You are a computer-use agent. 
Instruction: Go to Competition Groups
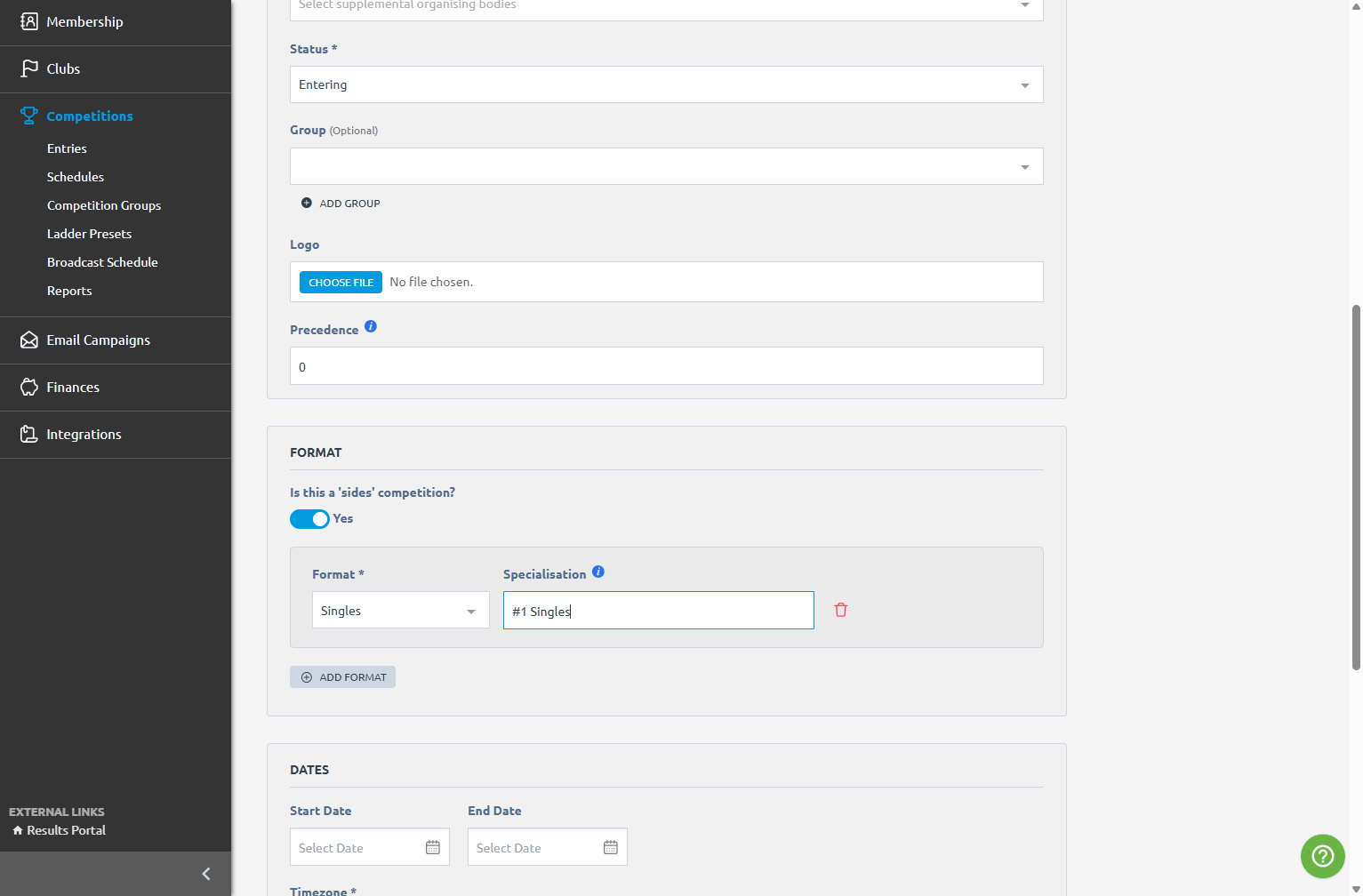pyautogui.click(x=104, y=205)
